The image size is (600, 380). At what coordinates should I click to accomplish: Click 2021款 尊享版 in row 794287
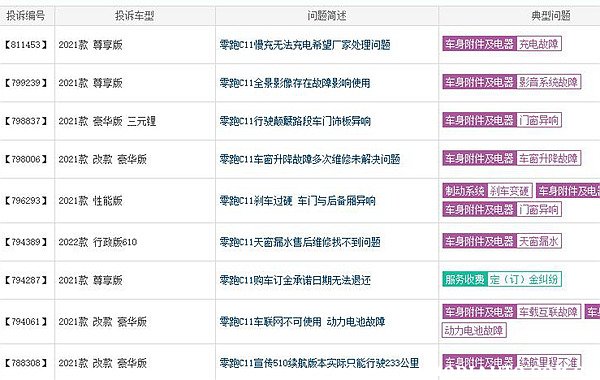90,280
